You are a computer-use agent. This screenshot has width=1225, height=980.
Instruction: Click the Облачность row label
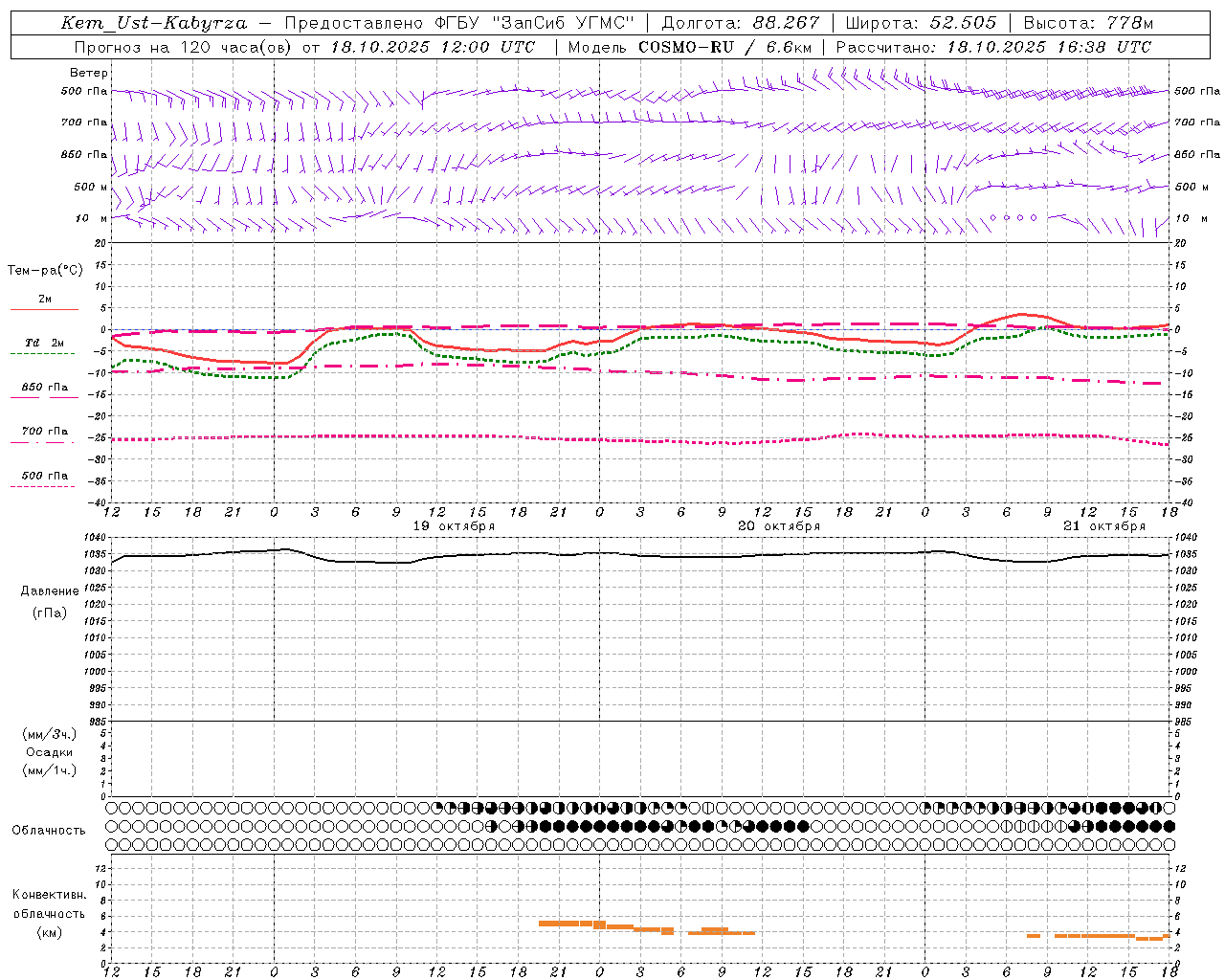49,831
